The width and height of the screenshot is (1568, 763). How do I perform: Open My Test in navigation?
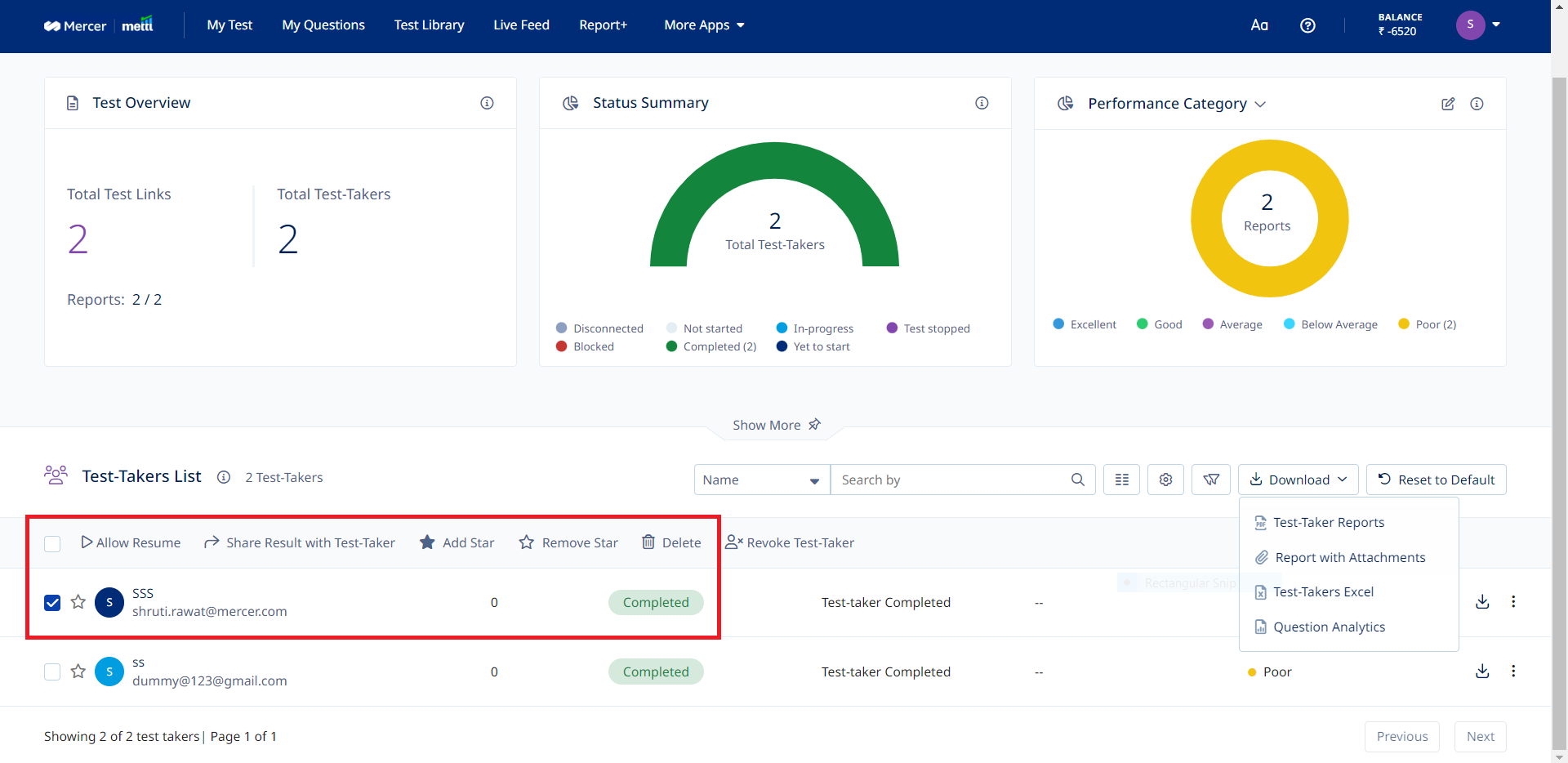[229, 25]
